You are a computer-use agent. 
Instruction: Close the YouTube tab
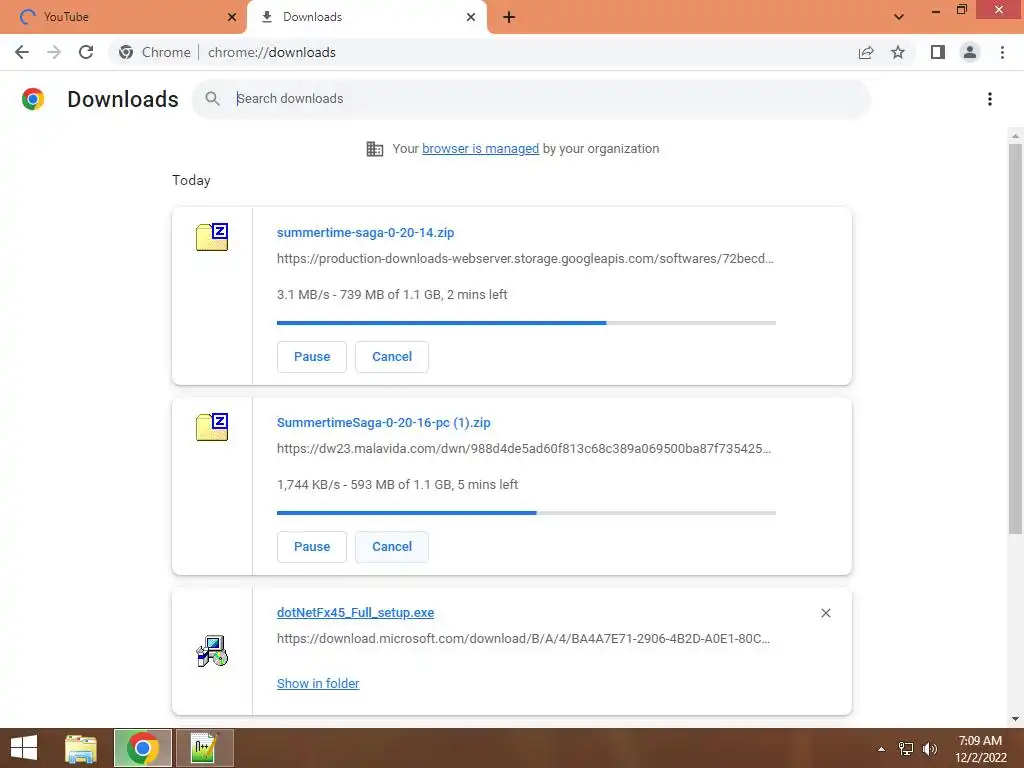(x=232, y=17)
